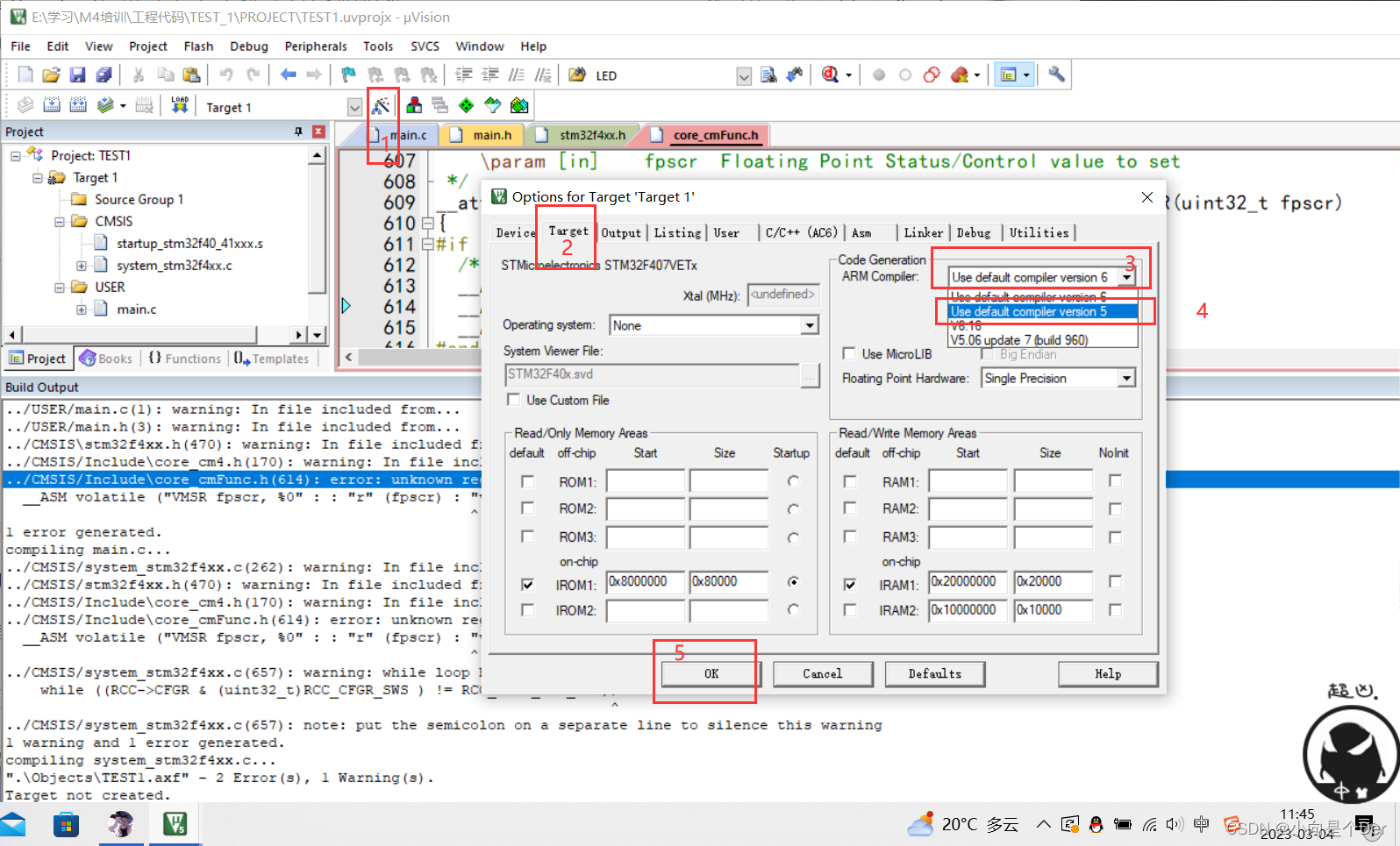This screenshot has height=846, width=1400.
Task: Open the stm32f4xx.h editor tab
Action: coord(592,135)
